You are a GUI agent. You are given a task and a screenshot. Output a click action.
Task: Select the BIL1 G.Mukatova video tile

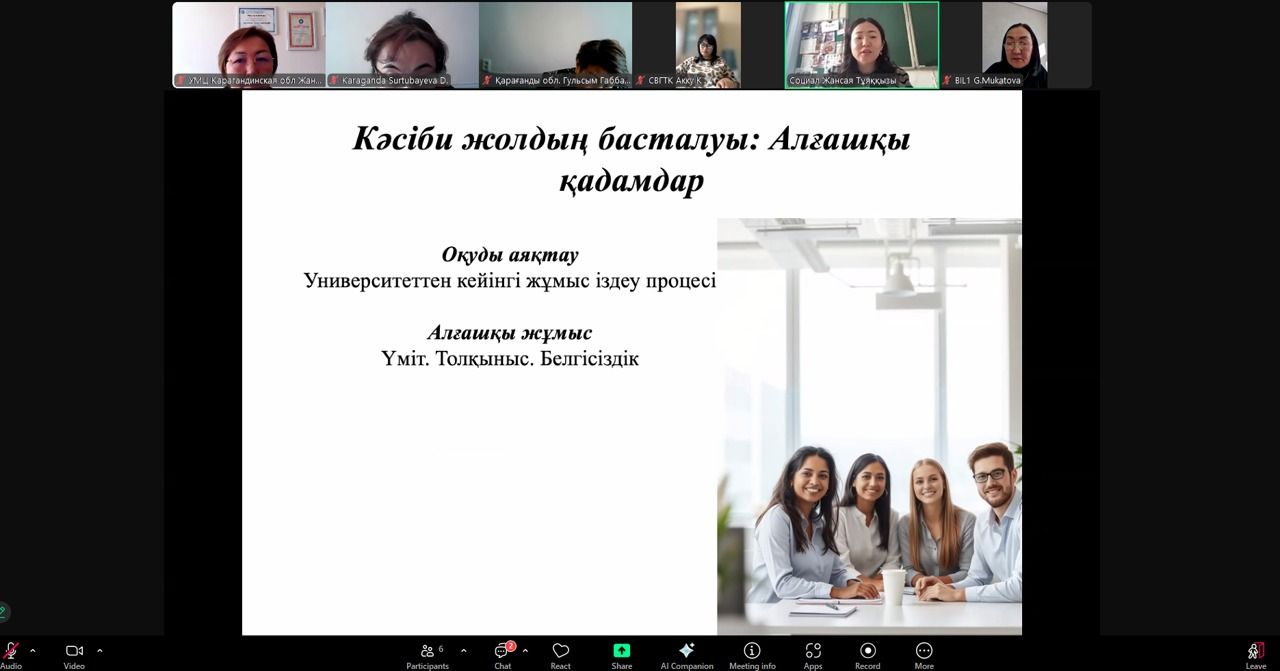point(1014,45)
